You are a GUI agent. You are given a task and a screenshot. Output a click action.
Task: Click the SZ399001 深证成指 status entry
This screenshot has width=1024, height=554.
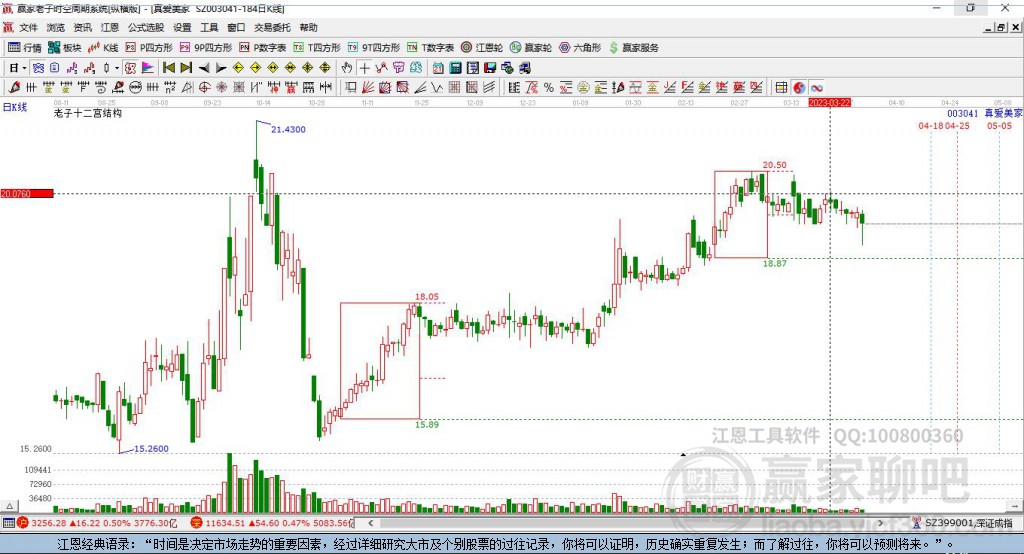[963, 523]
